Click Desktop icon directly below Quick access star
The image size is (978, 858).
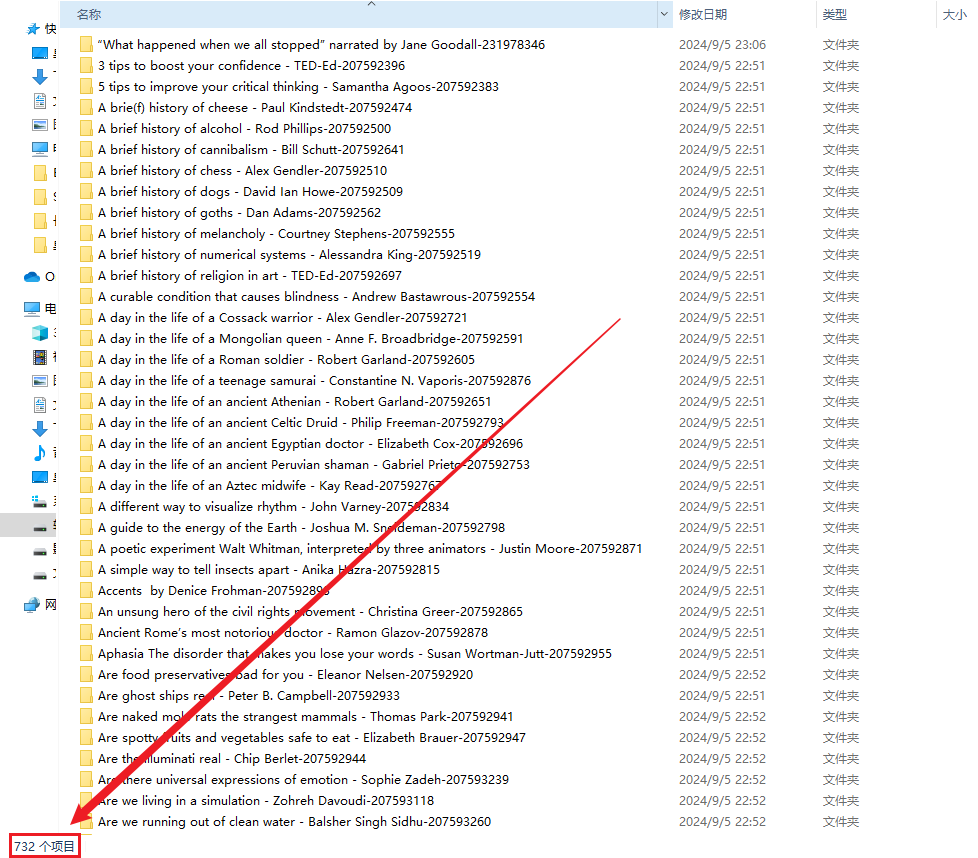tap(40, 53)
